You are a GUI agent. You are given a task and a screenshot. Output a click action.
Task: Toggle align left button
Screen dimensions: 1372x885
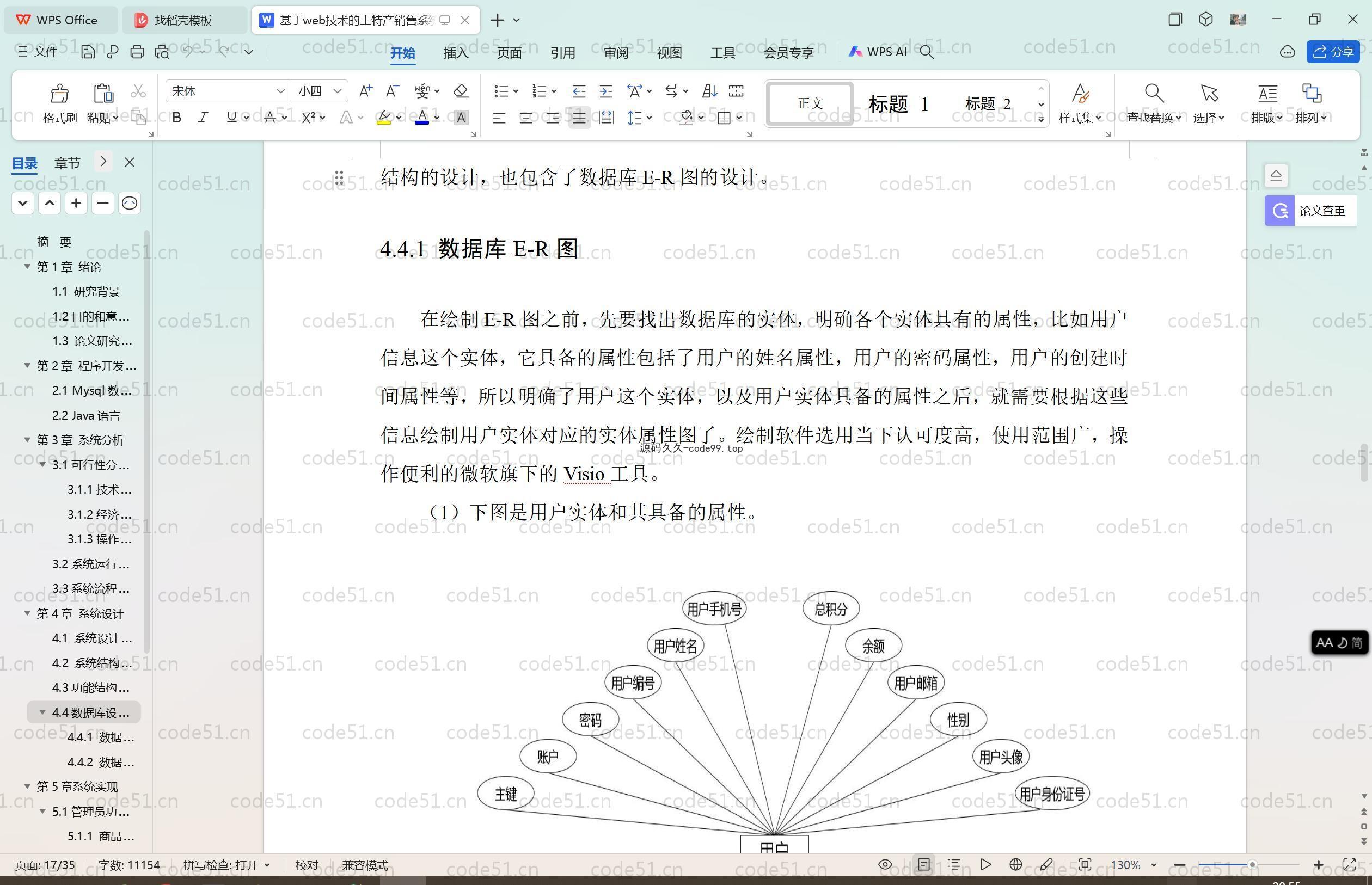[499, 118]
